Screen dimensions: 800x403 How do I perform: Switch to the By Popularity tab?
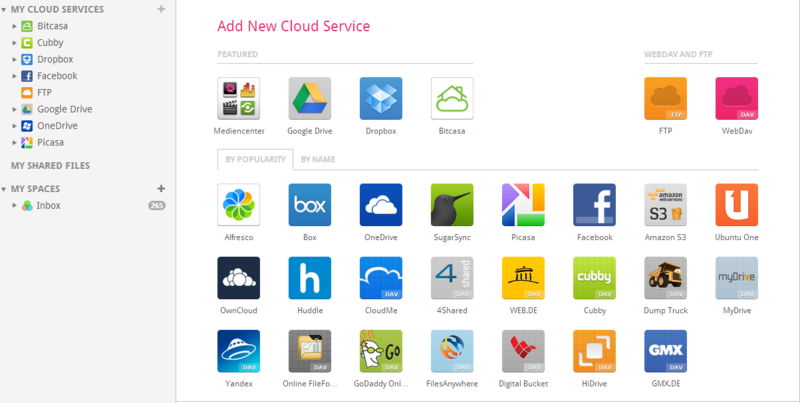pyautogui.click(x=255, y=159)
